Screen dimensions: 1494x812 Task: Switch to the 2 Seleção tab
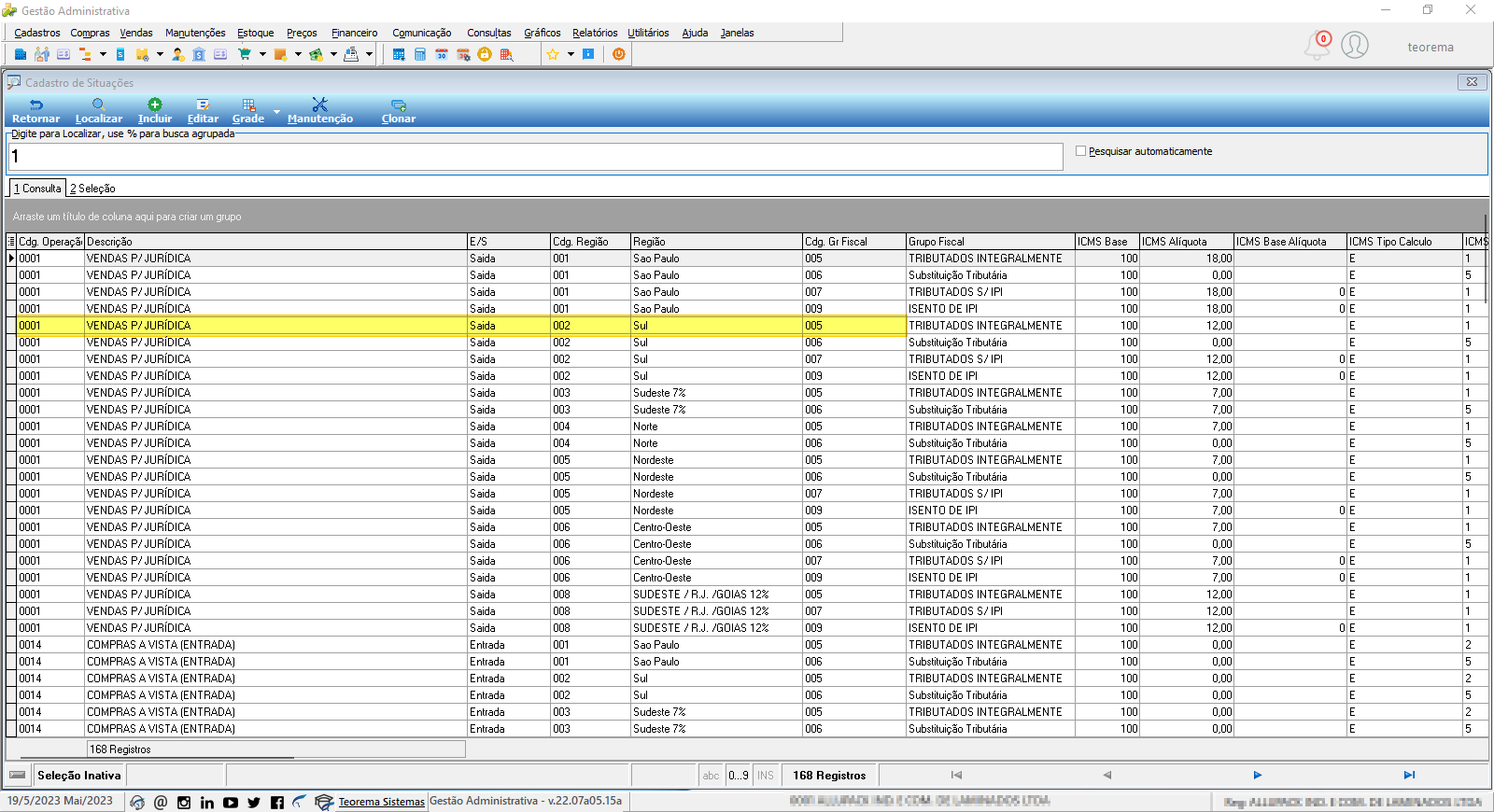coord(92,189)
